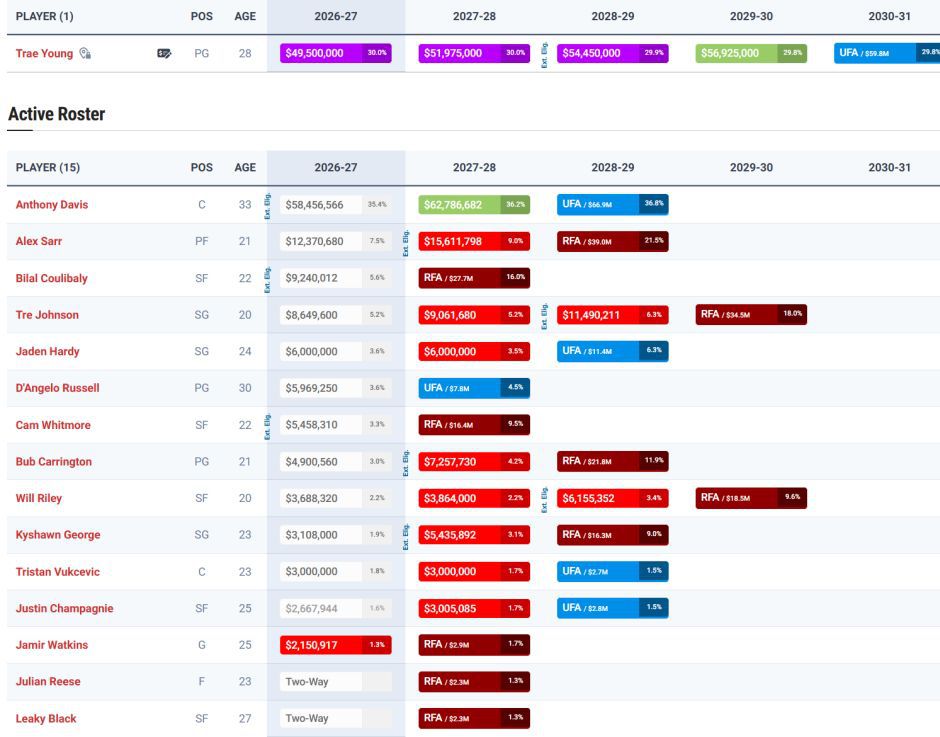Click Kyshawn George's $5,435,892 salary cell
This screenshot has width=940, height=737.
[x=474, y=535]
